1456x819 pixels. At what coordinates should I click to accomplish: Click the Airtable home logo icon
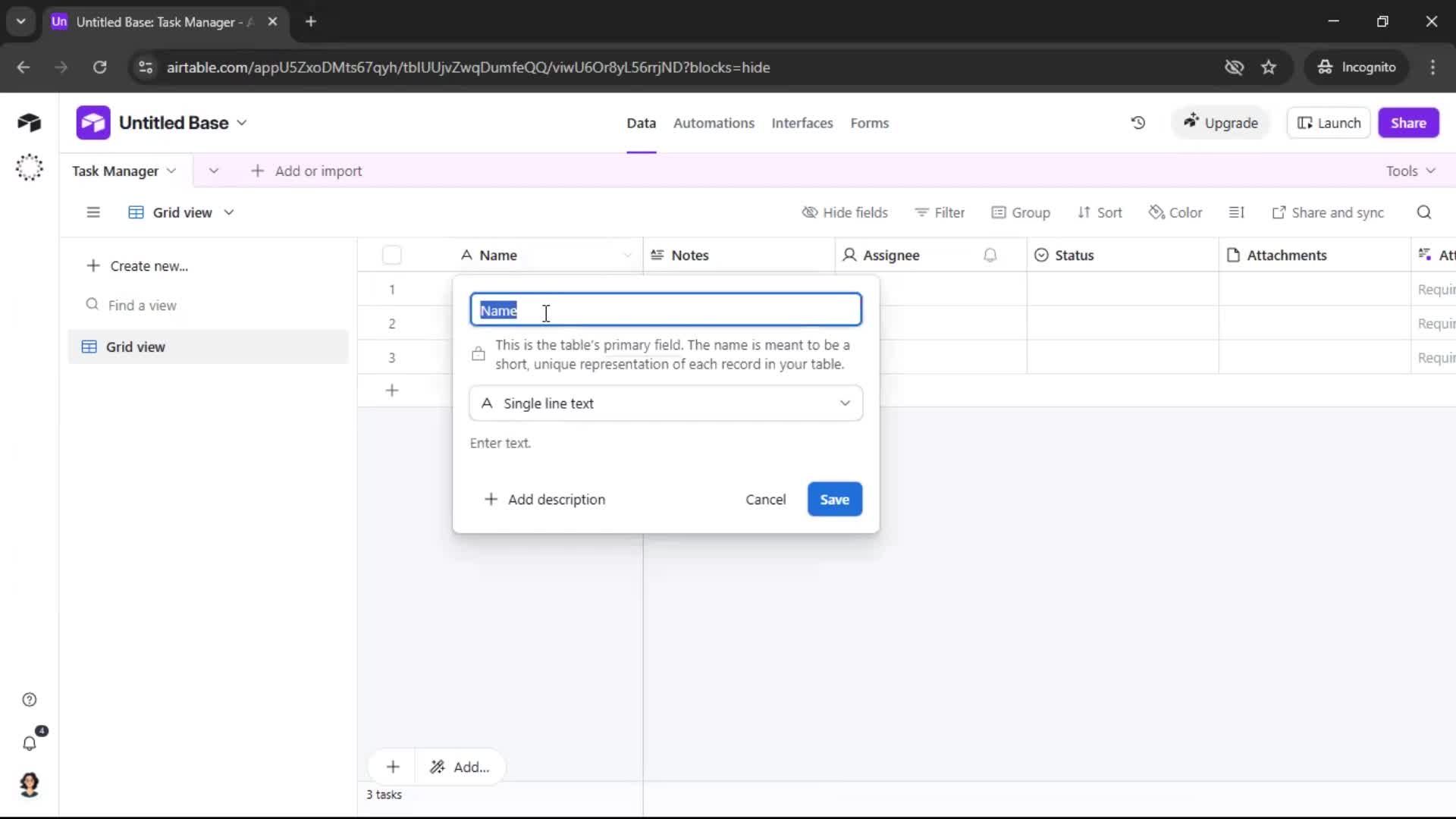pyautogui.click(x=29, y=123)
